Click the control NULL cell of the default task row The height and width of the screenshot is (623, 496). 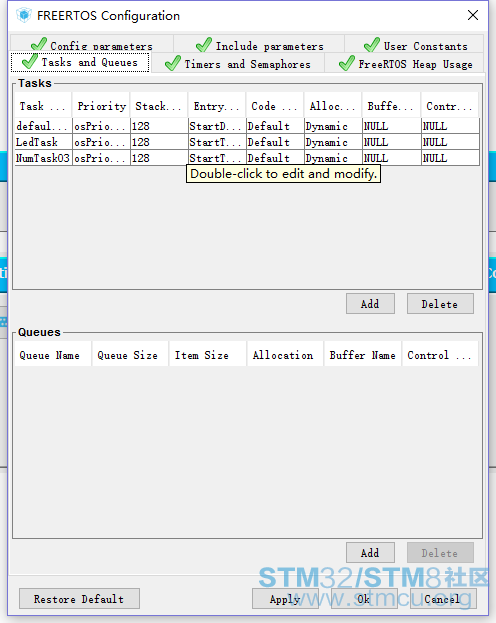click(450, 126)
